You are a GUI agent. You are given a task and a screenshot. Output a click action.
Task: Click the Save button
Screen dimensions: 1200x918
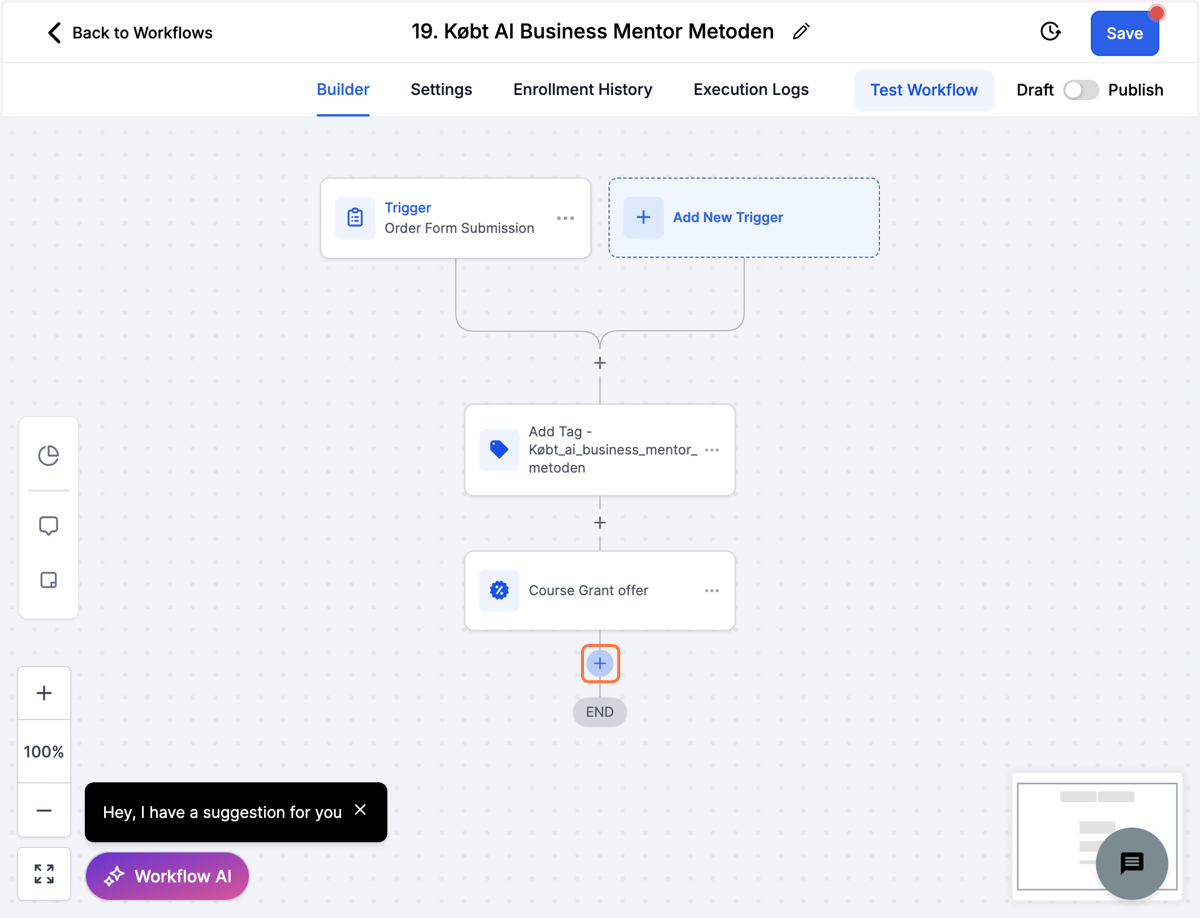click(x=1125, y=33)
